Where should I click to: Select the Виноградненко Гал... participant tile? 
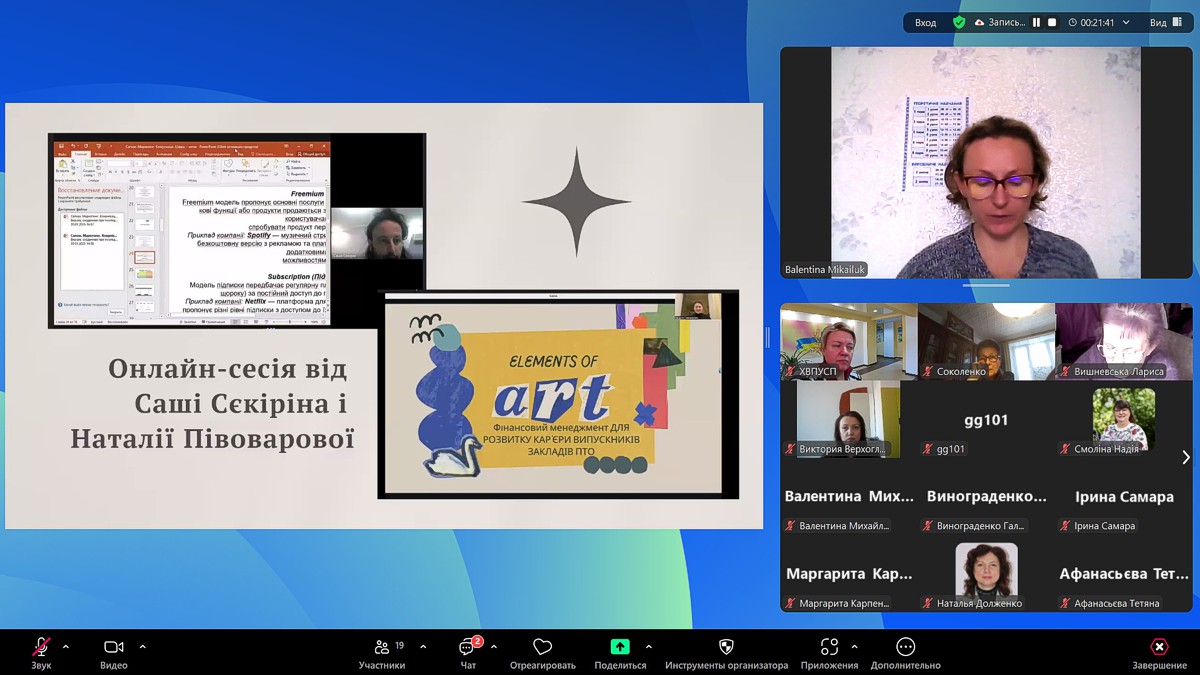986,497
